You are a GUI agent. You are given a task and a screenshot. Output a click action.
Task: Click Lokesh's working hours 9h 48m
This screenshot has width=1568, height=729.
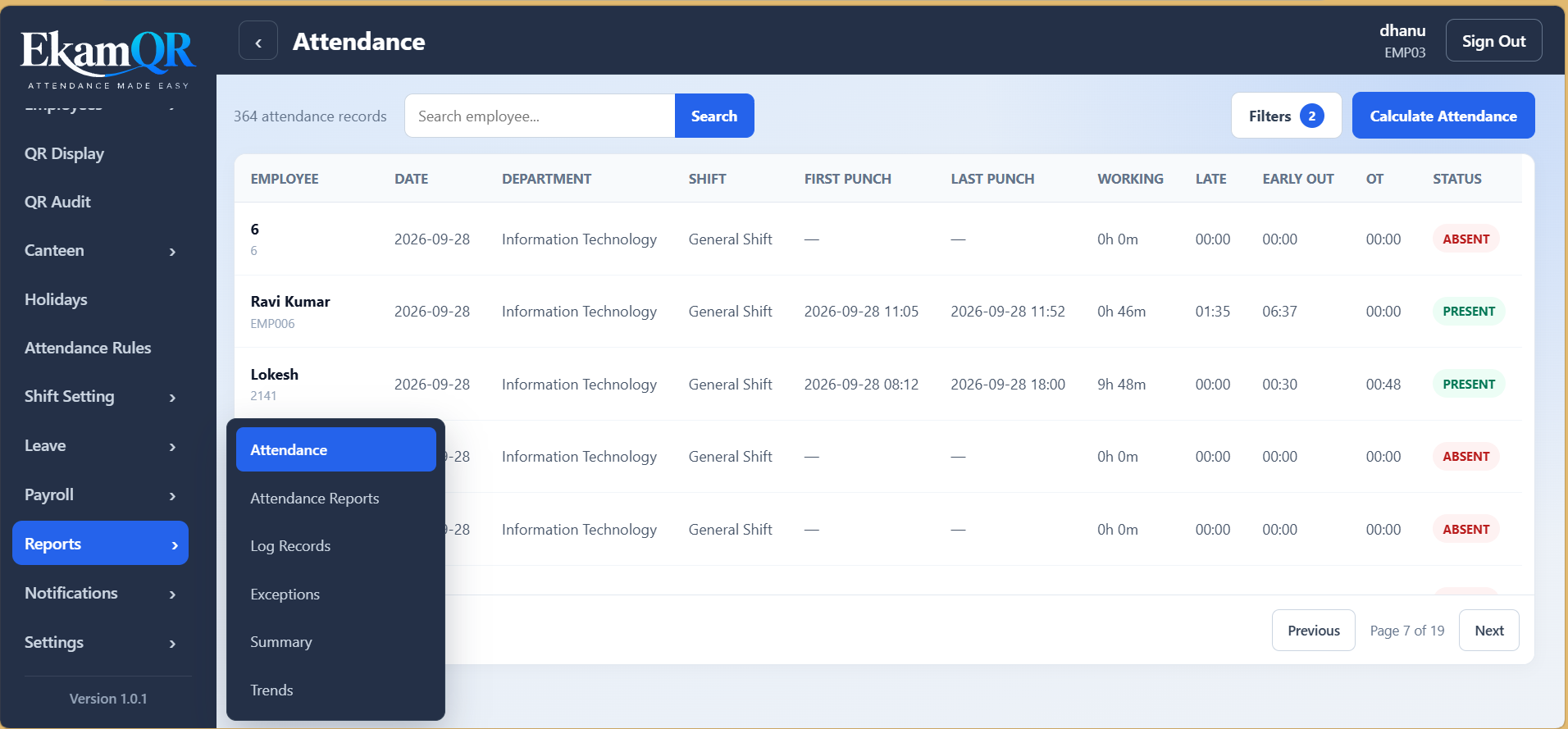(x=1121, y=385)
